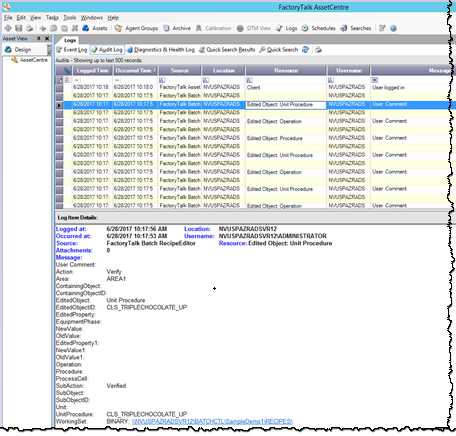Switch to the Event Log view
Image resolution: width=456 pixels, height=436 pixels.
[x=72, y=50]
